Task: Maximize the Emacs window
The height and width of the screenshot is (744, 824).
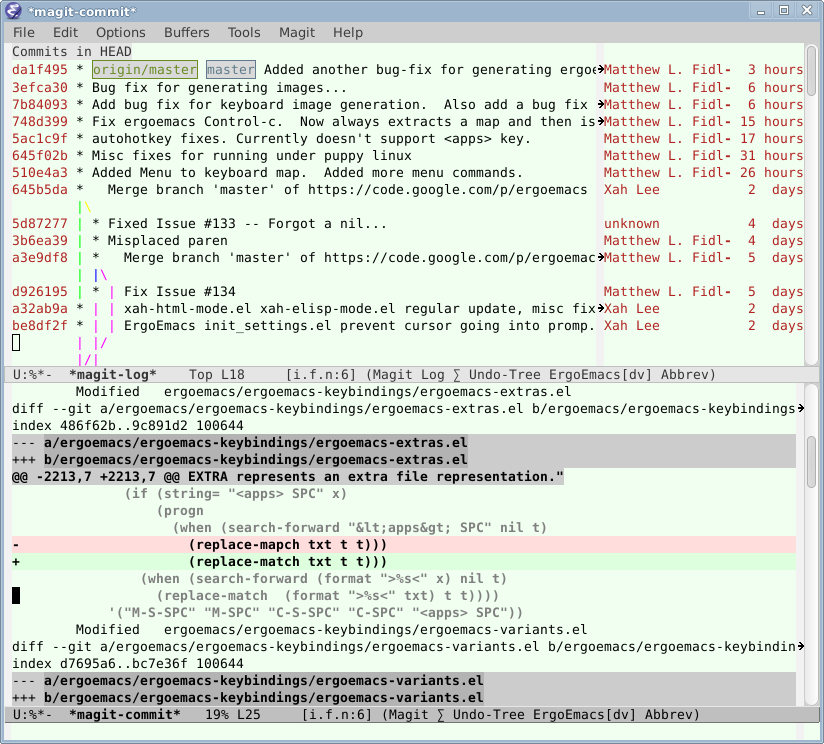Action: coord(784,11)
